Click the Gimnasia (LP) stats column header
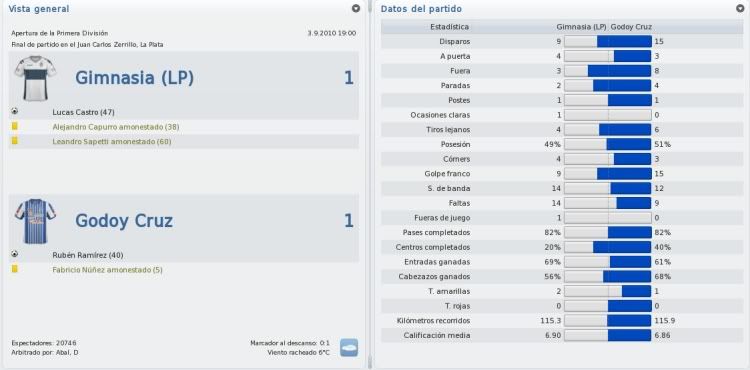 click(x=582, y=27)
